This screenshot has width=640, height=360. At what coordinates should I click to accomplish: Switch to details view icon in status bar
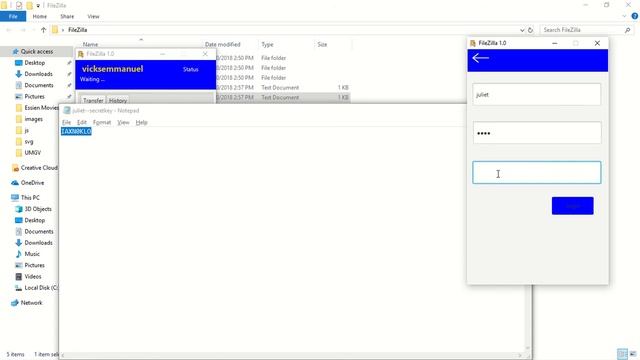(622, 354)
